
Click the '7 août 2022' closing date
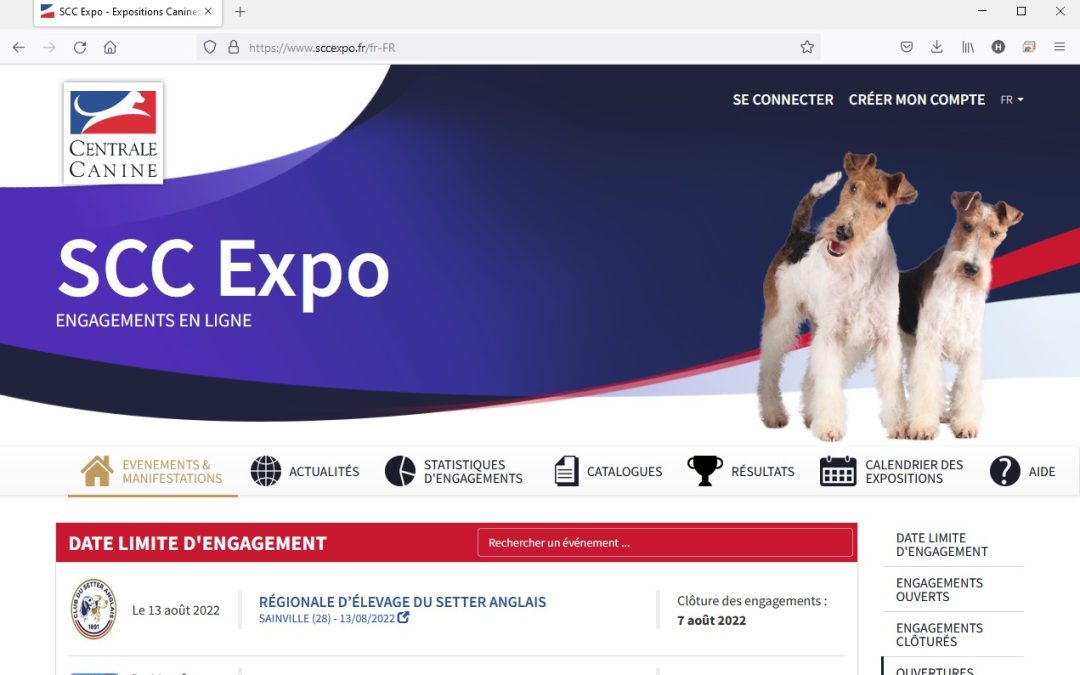click(x=712, y=621)
